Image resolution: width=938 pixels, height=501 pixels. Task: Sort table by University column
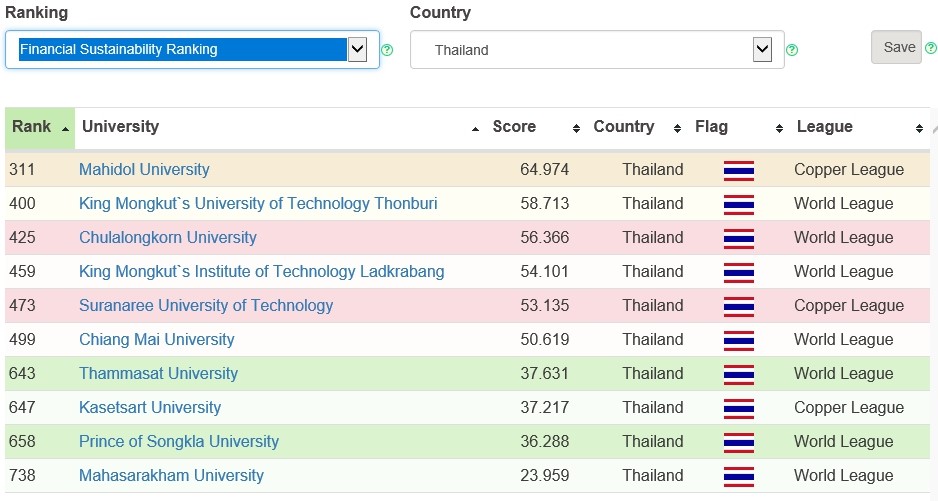pos(280,127)
